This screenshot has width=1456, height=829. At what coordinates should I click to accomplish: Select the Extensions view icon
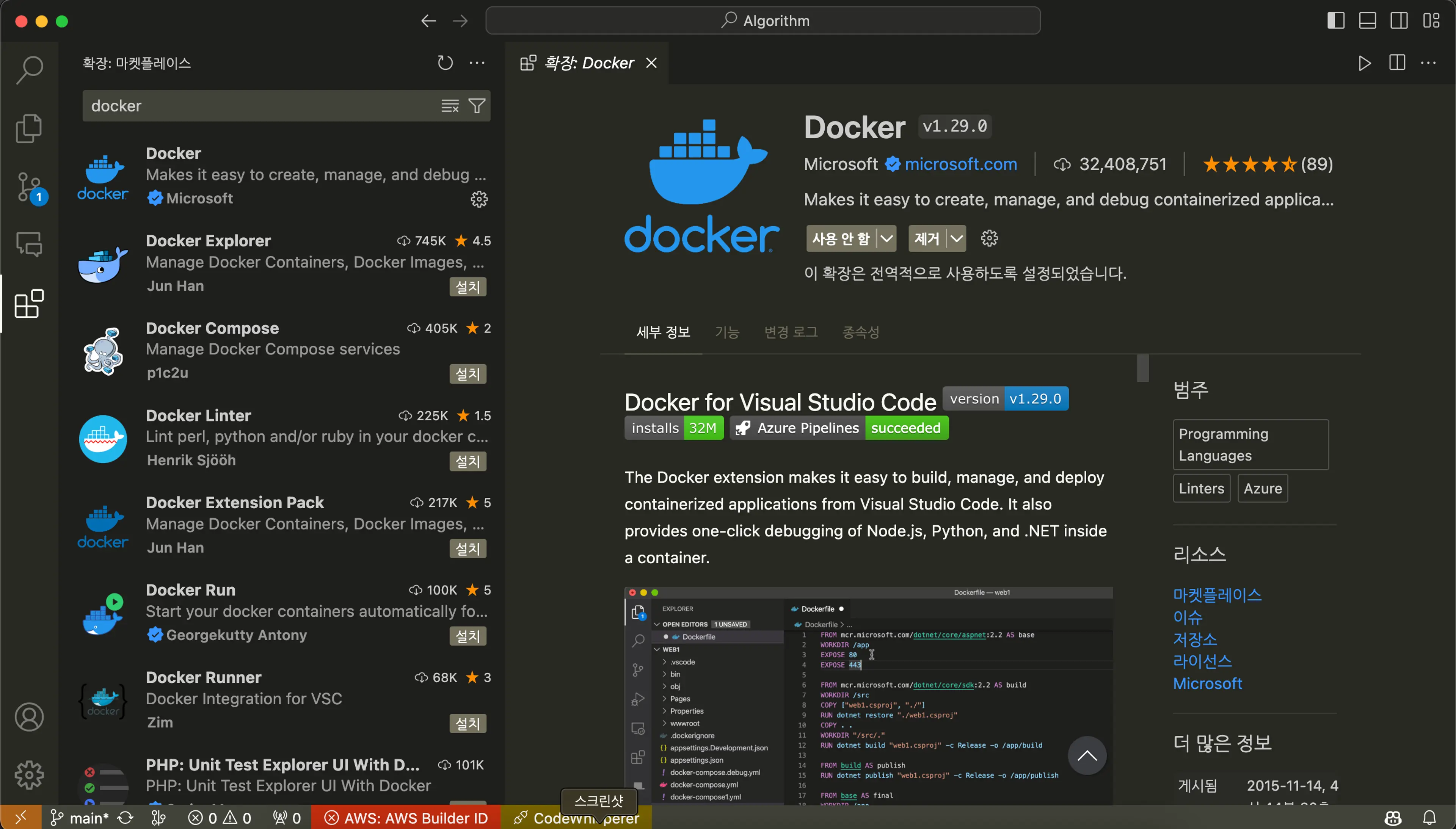(x=29, y=304)
